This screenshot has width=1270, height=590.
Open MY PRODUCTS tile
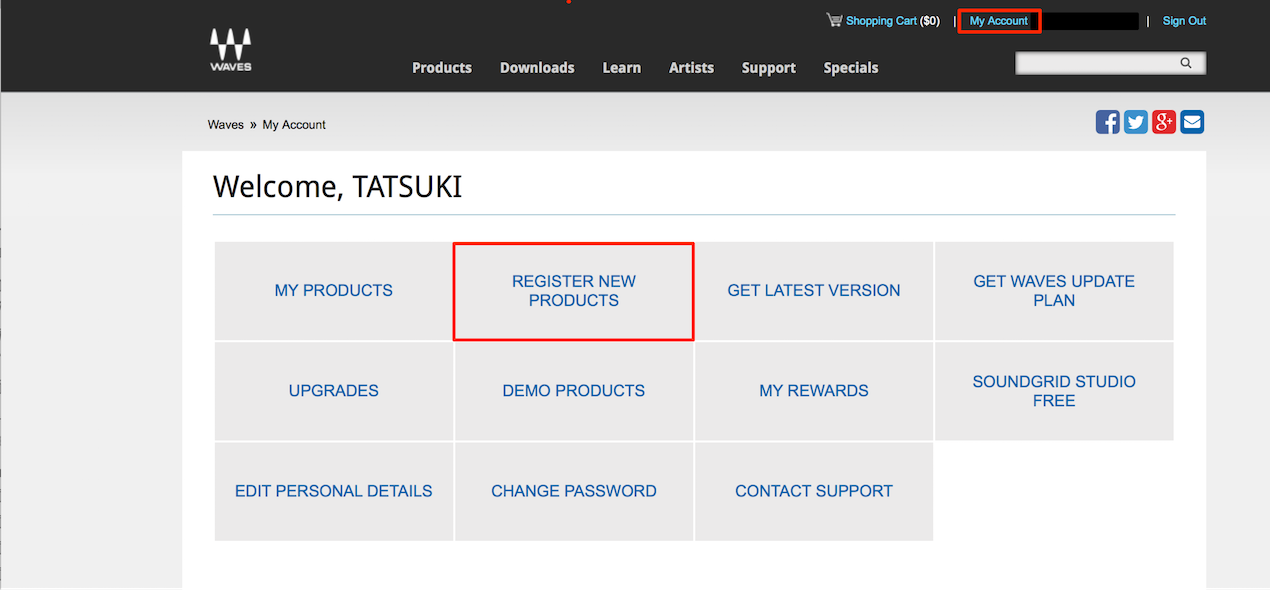tap(334, 291)
